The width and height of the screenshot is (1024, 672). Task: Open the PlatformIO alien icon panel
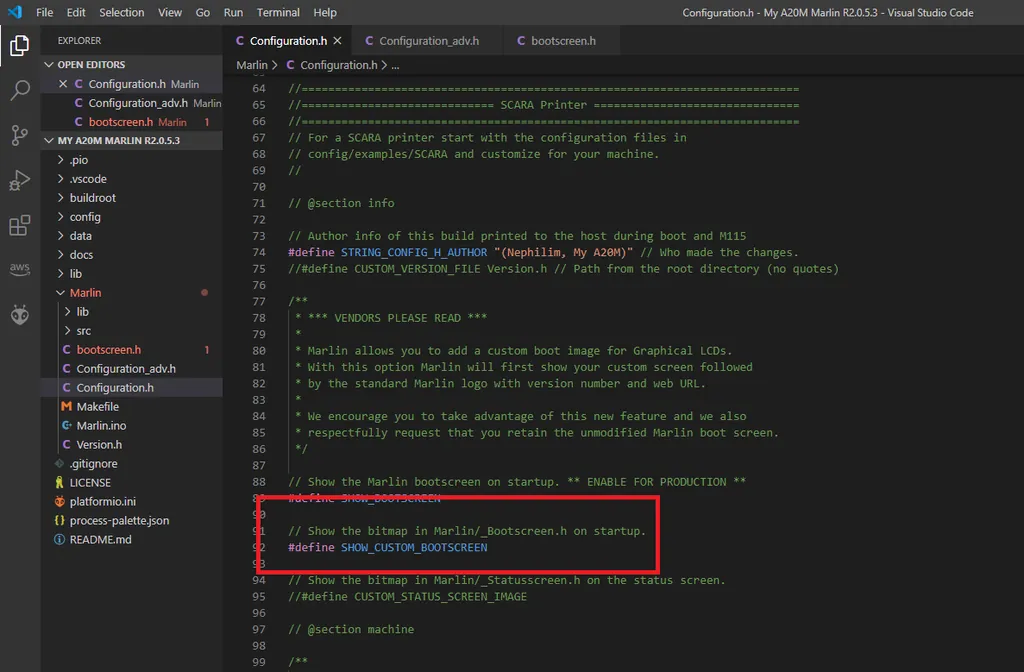pyautogui.click(x=20, y=315)
